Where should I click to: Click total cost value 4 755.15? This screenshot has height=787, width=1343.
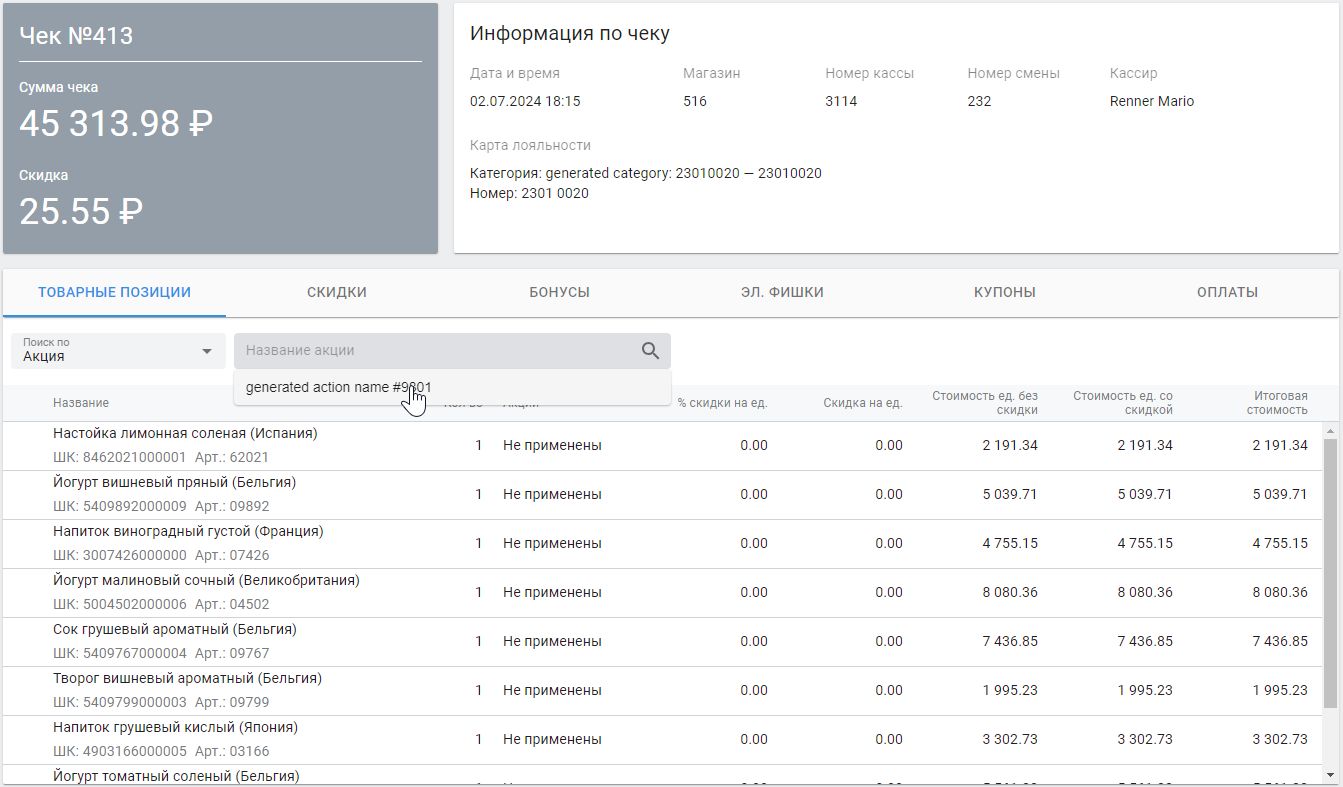tap(1280, 543)
